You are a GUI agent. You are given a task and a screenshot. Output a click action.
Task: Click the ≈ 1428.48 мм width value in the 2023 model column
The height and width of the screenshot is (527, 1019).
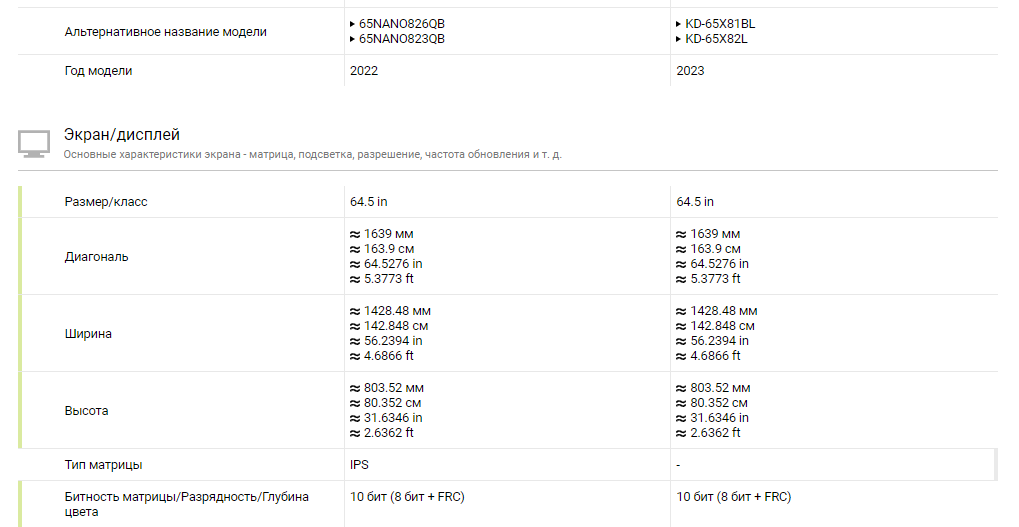coord(716,311)
